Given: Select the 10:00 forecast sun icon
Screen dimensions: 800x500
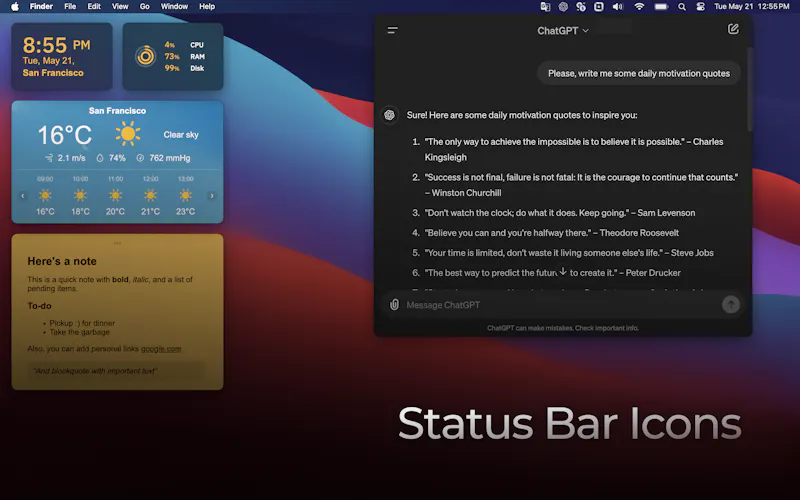Looking at the screenshot, I should (80, 195).
